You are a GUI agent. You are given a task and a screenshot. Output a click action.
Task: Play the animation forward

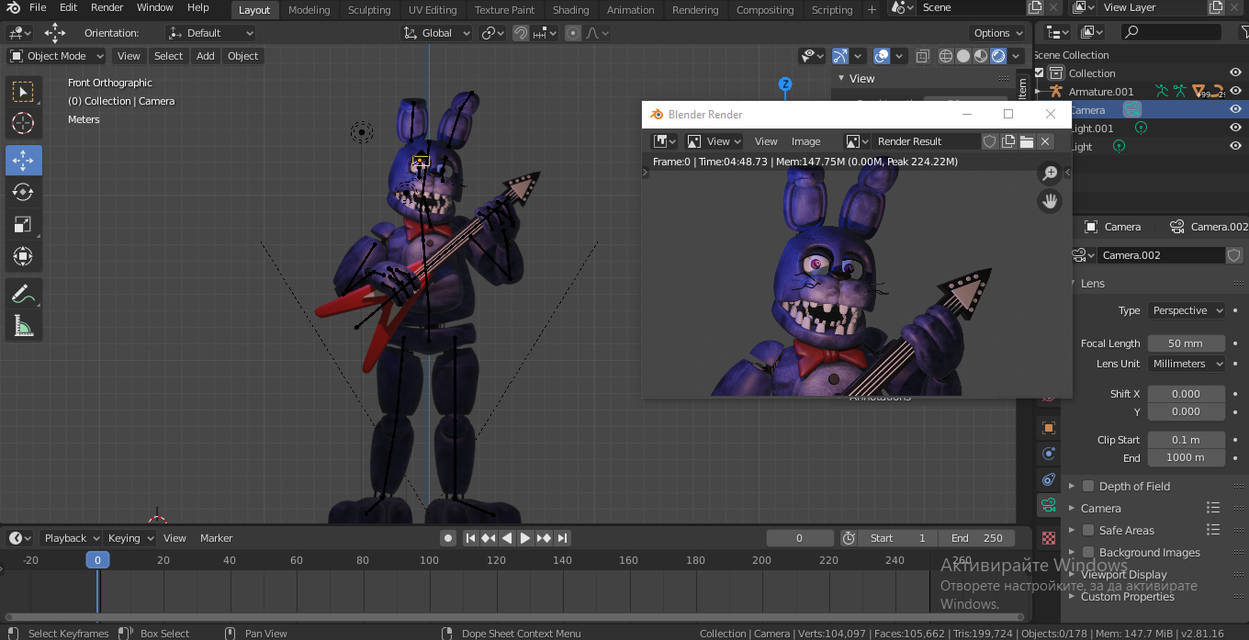(x=525, y=538)
